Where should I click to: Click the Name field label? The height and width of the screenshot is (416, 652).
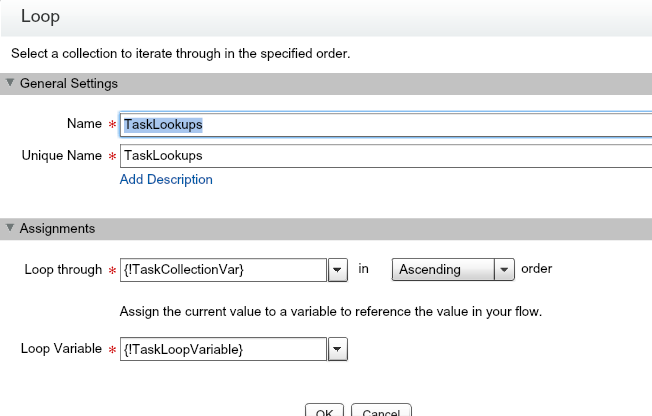pyautogui.click(x=84, y=124)
